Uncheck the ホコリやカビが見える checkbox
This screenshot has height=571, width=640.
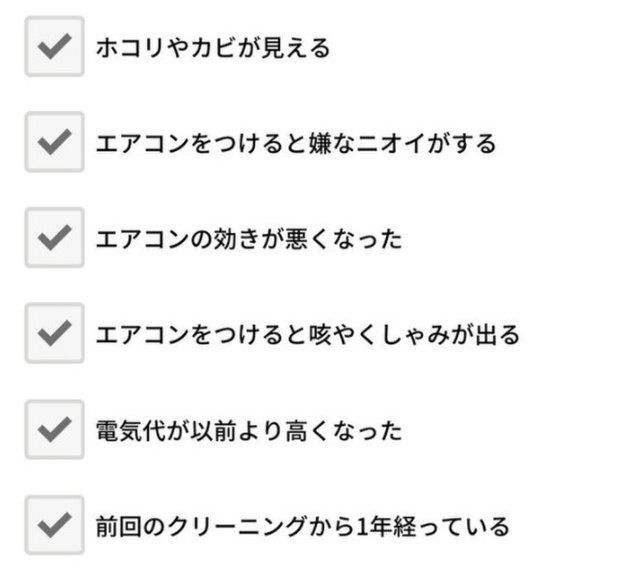pyautogui.click(x=54, y=46)
